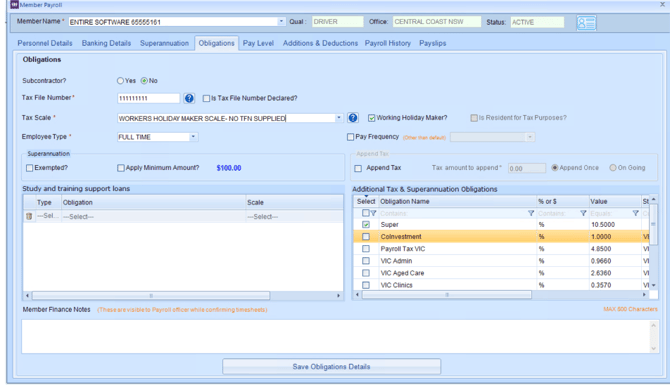
Task: Click delete trash icon in study loans row
Action: coord(29,216)
